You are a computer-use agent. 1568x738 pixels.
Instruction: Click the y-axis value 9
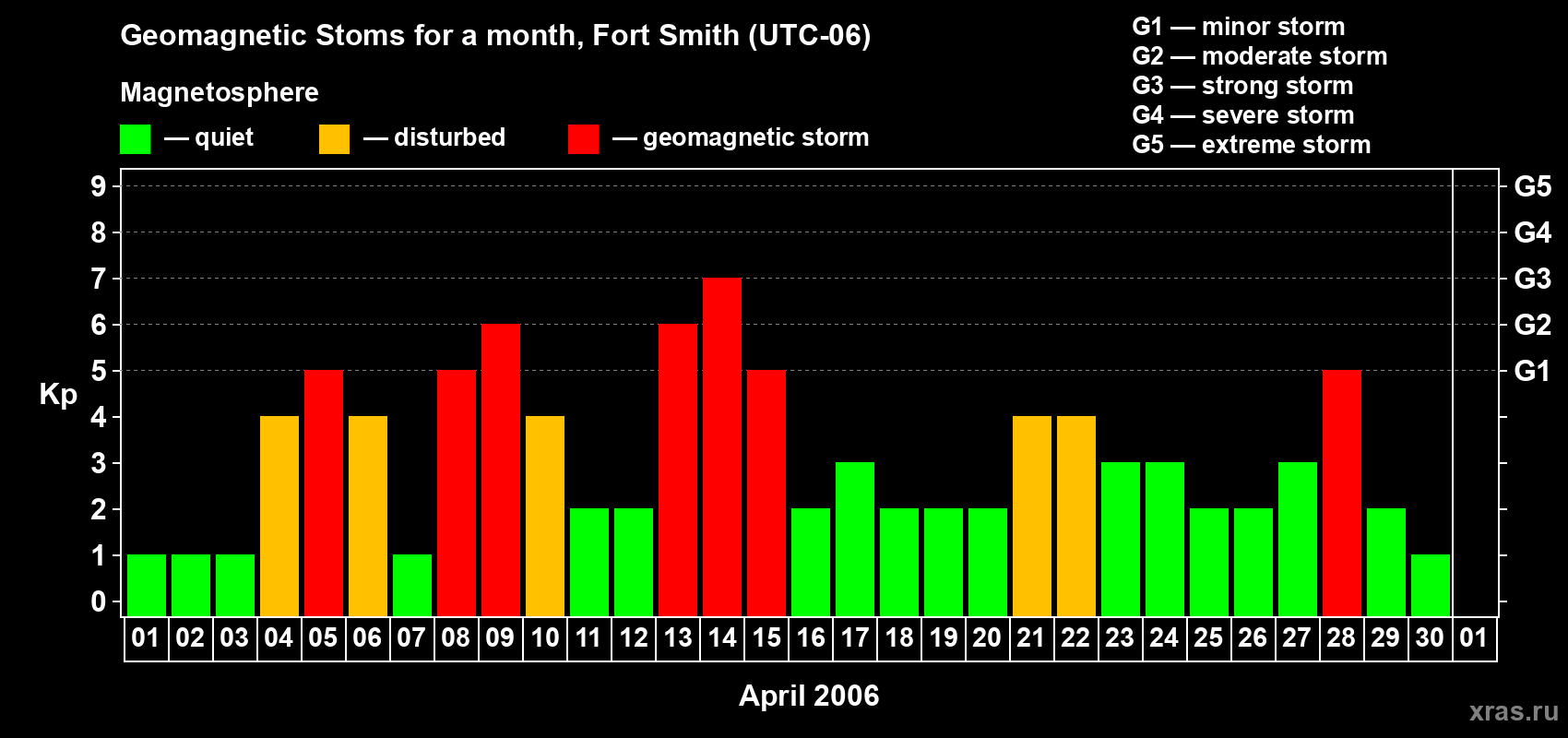99,186
